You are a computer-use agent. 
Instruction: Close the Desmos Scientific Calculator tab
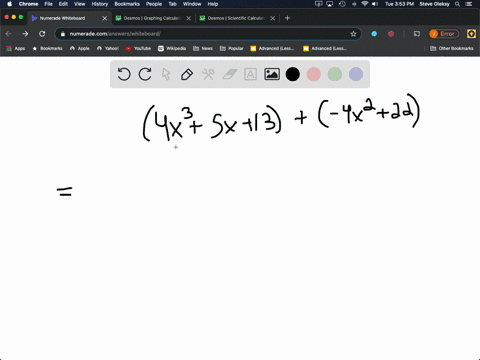[x=273, y=18]
